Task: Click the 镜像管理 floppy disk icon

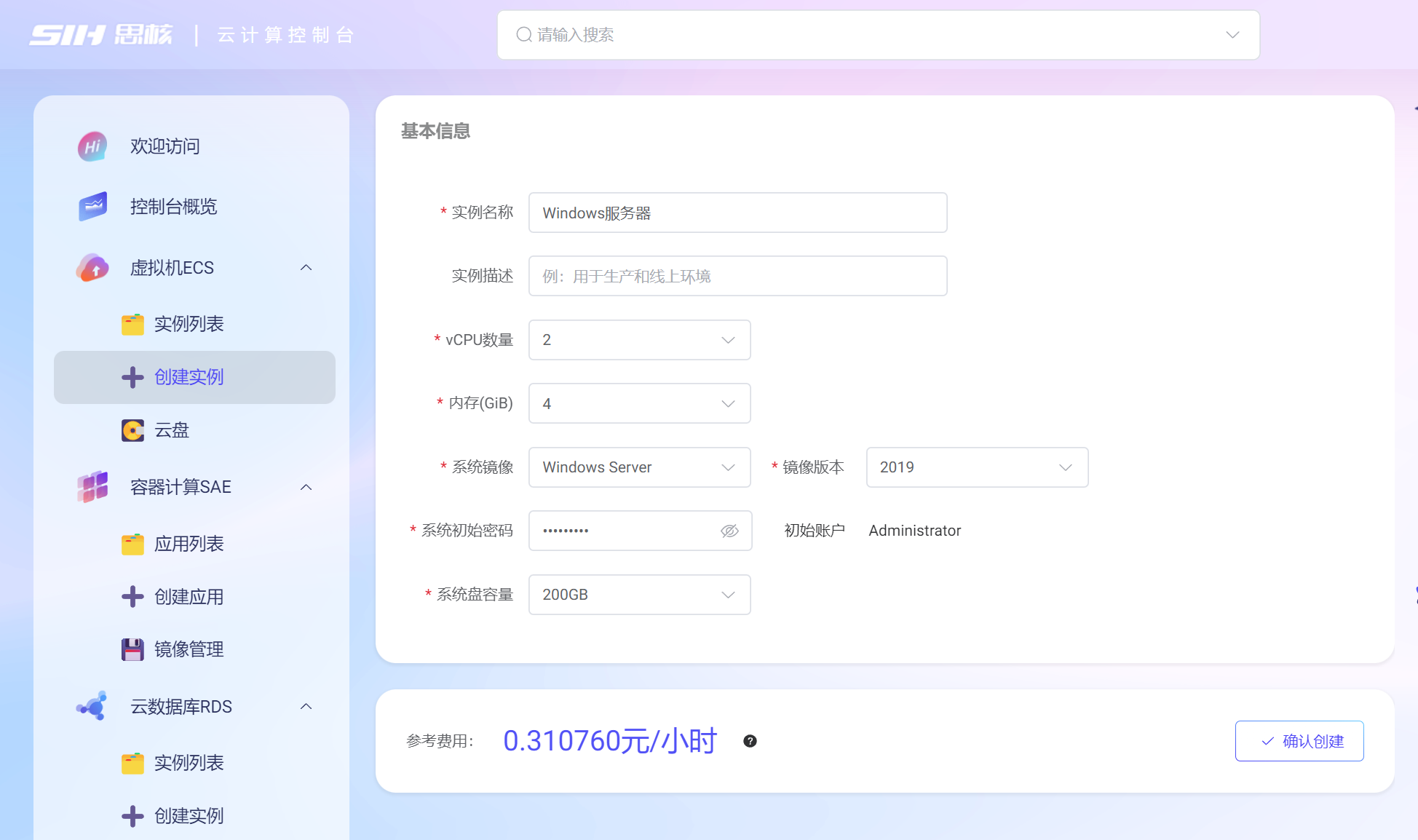Action: [x=132, y=649]
